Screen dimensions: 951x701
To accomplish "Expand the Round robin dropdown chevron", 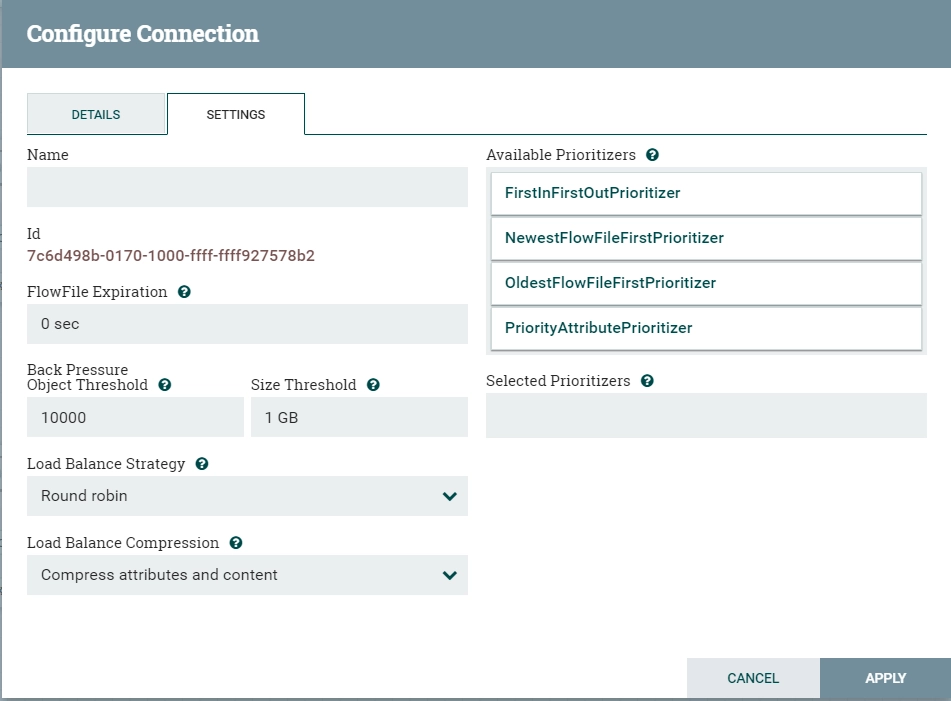I will pyautogui.click(x=449, y=496).
